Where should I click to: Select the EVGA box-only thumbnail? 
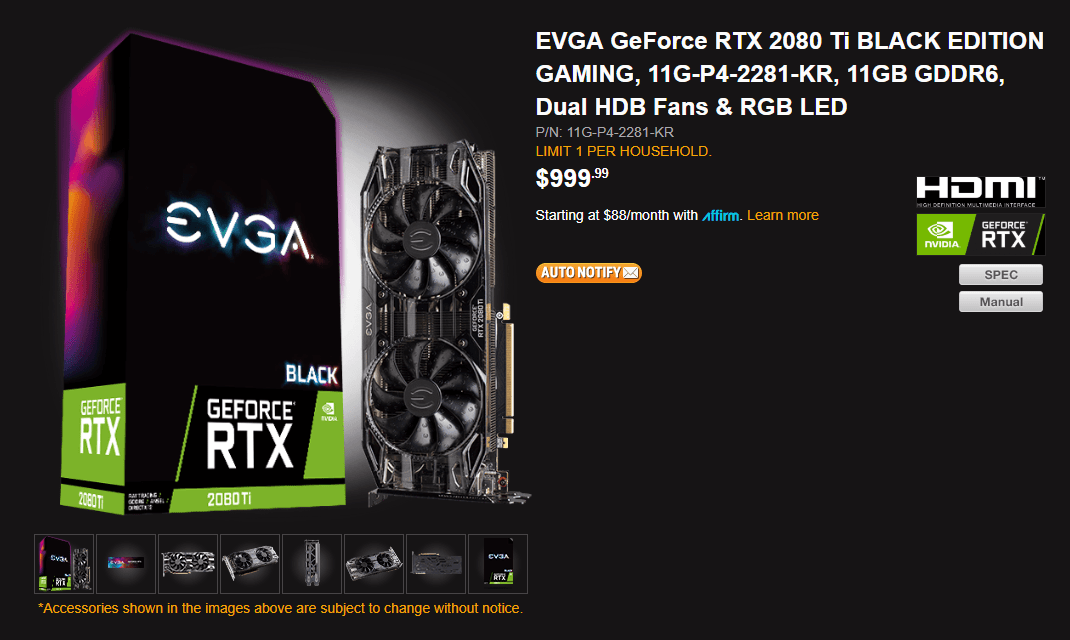click(x=497, y=564)
